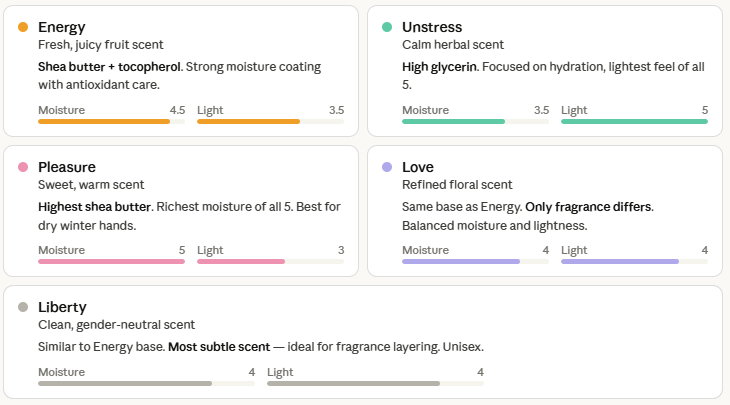Open the Unstress card heading
Image resolution: width=730 pixels, height=405 pixels.
432,27
